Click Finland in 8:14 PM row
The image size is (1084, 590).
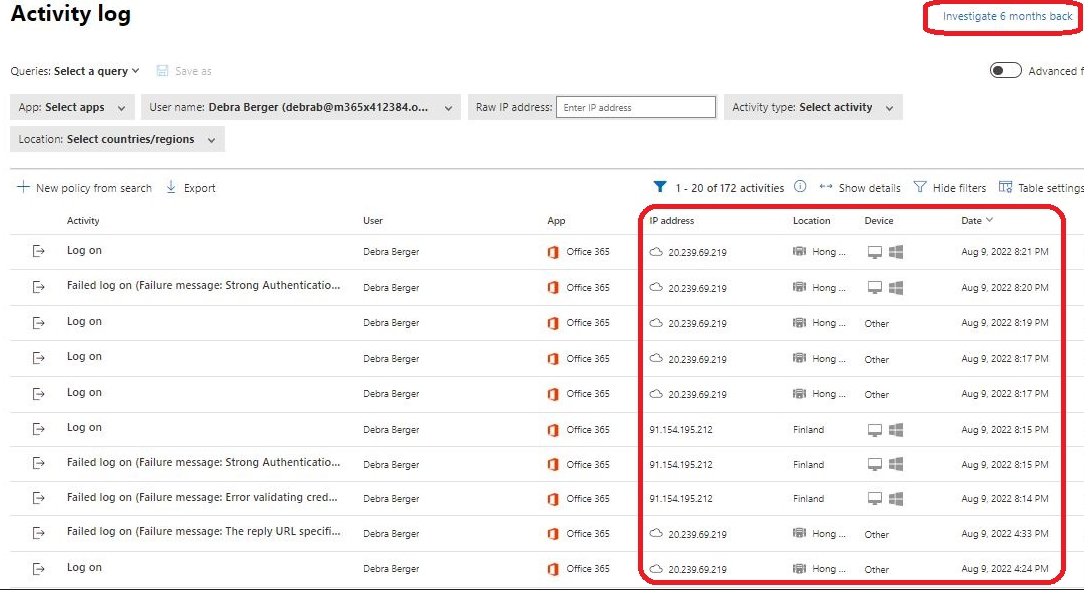click(x=808, y=499)
